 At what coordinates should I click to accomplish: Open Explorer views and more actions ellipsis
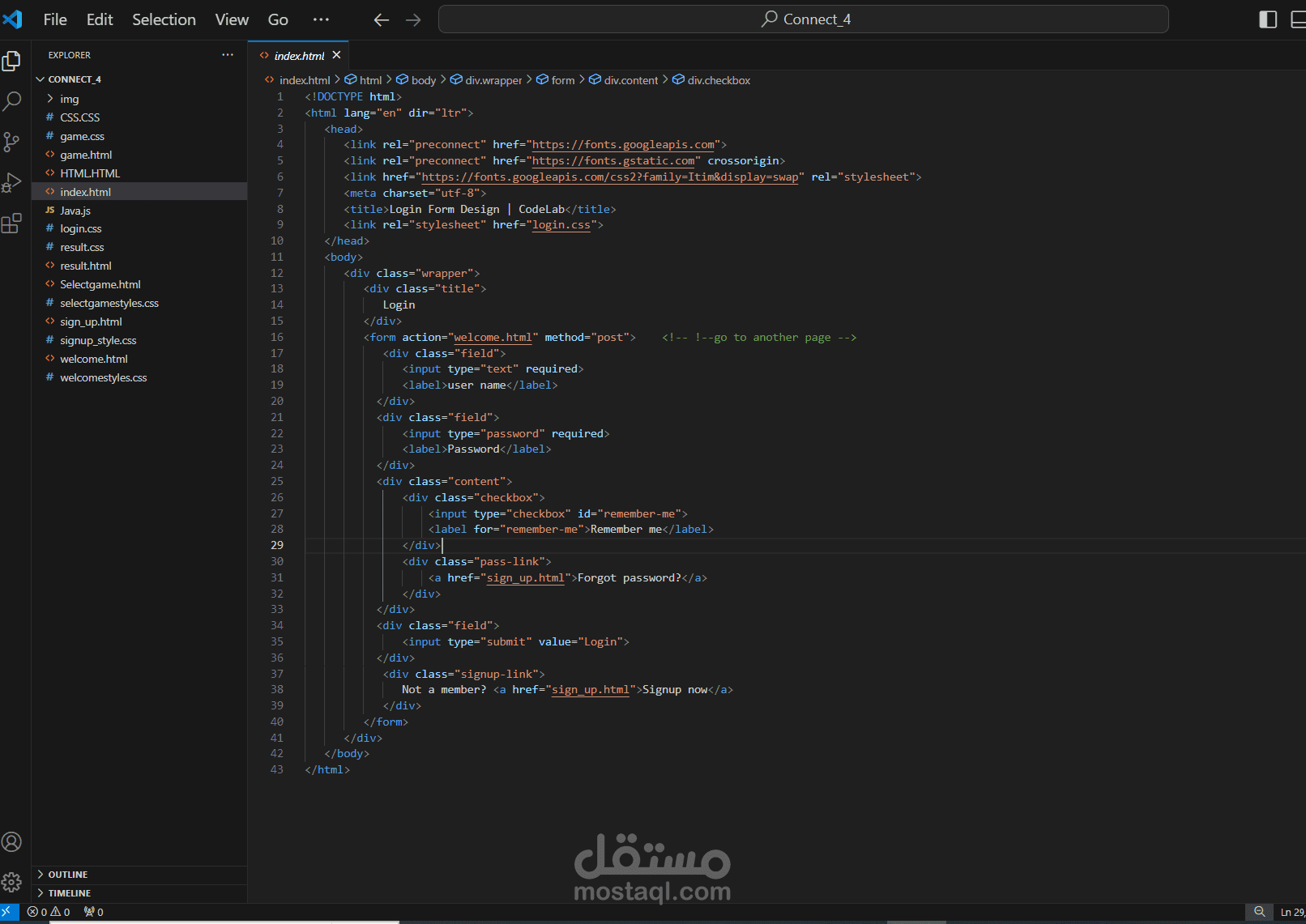(228, 55)
